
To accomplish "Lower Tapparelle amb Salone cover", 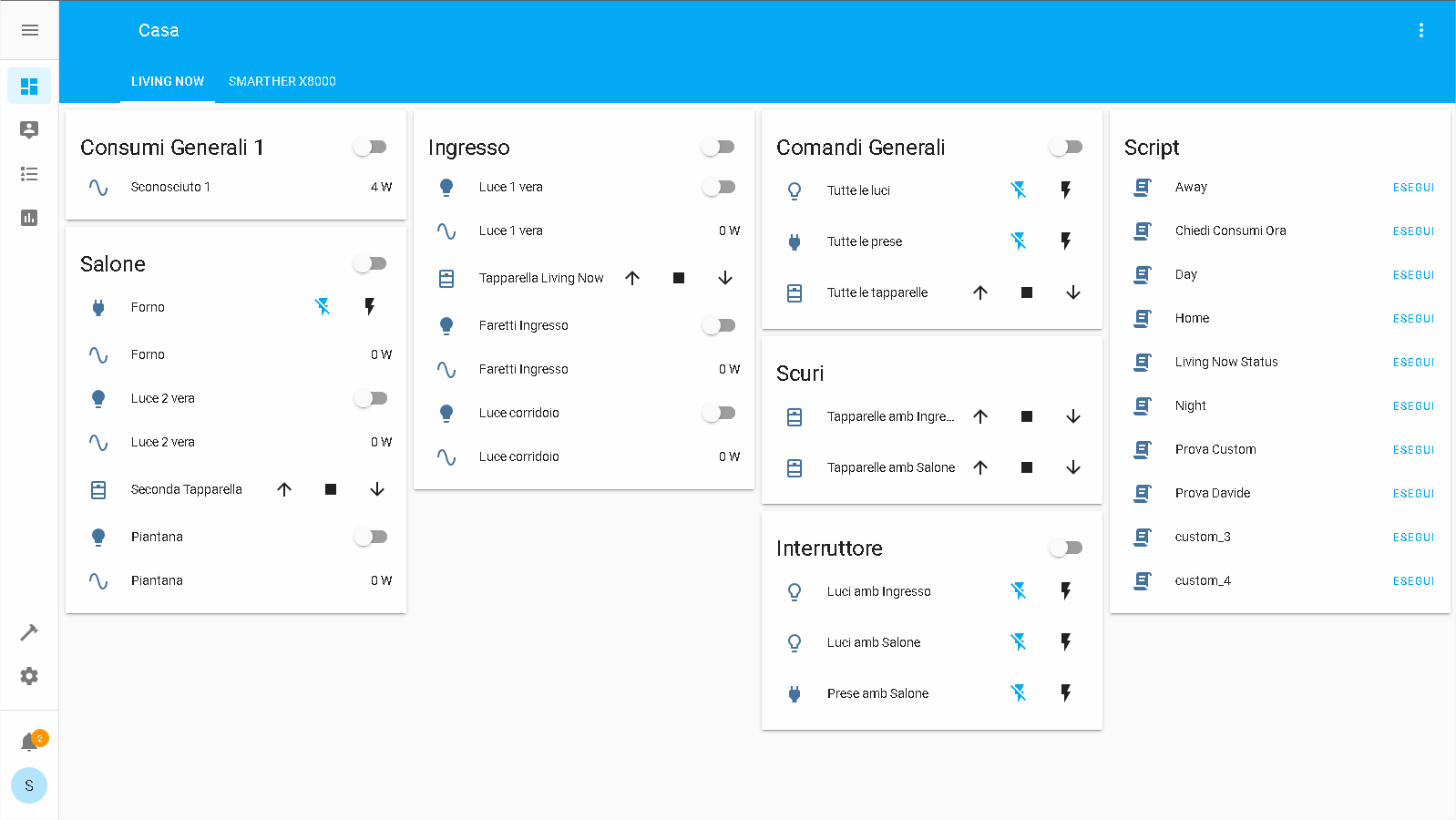I will pos(1073,467).
